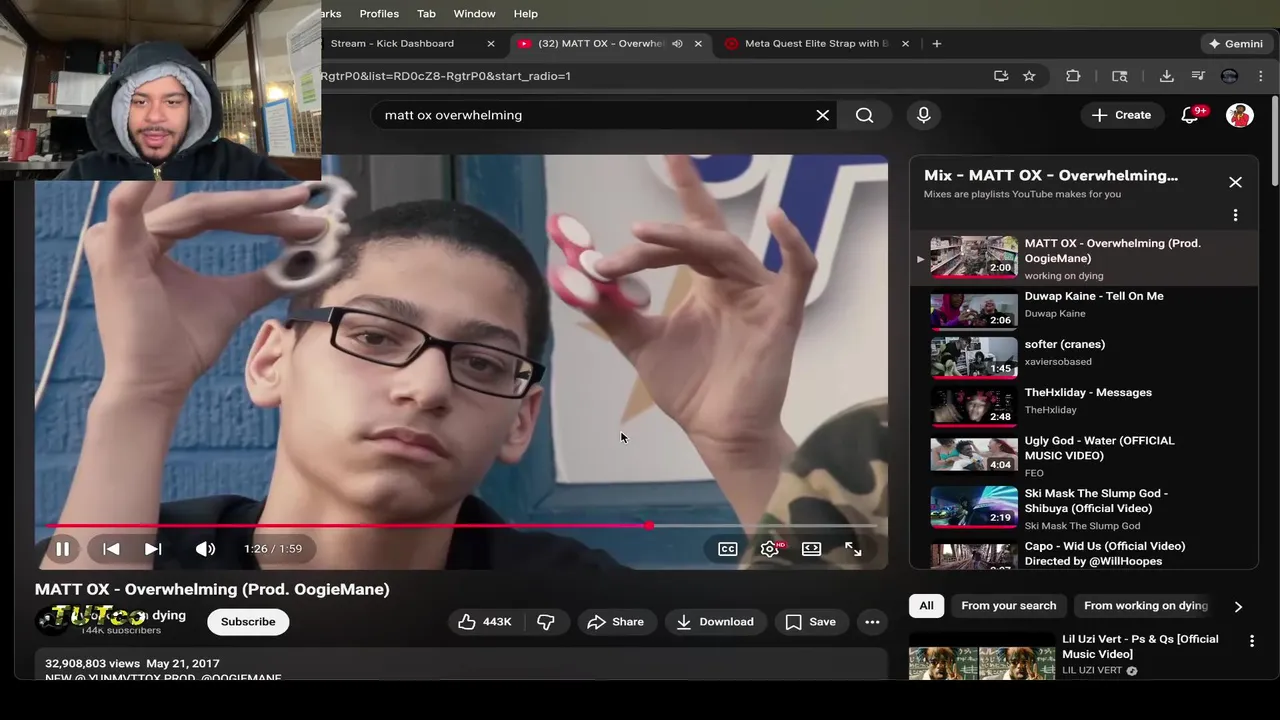
Task: Run search with the magnifier button
Action: pyautogui.click(x=865, y=115)
